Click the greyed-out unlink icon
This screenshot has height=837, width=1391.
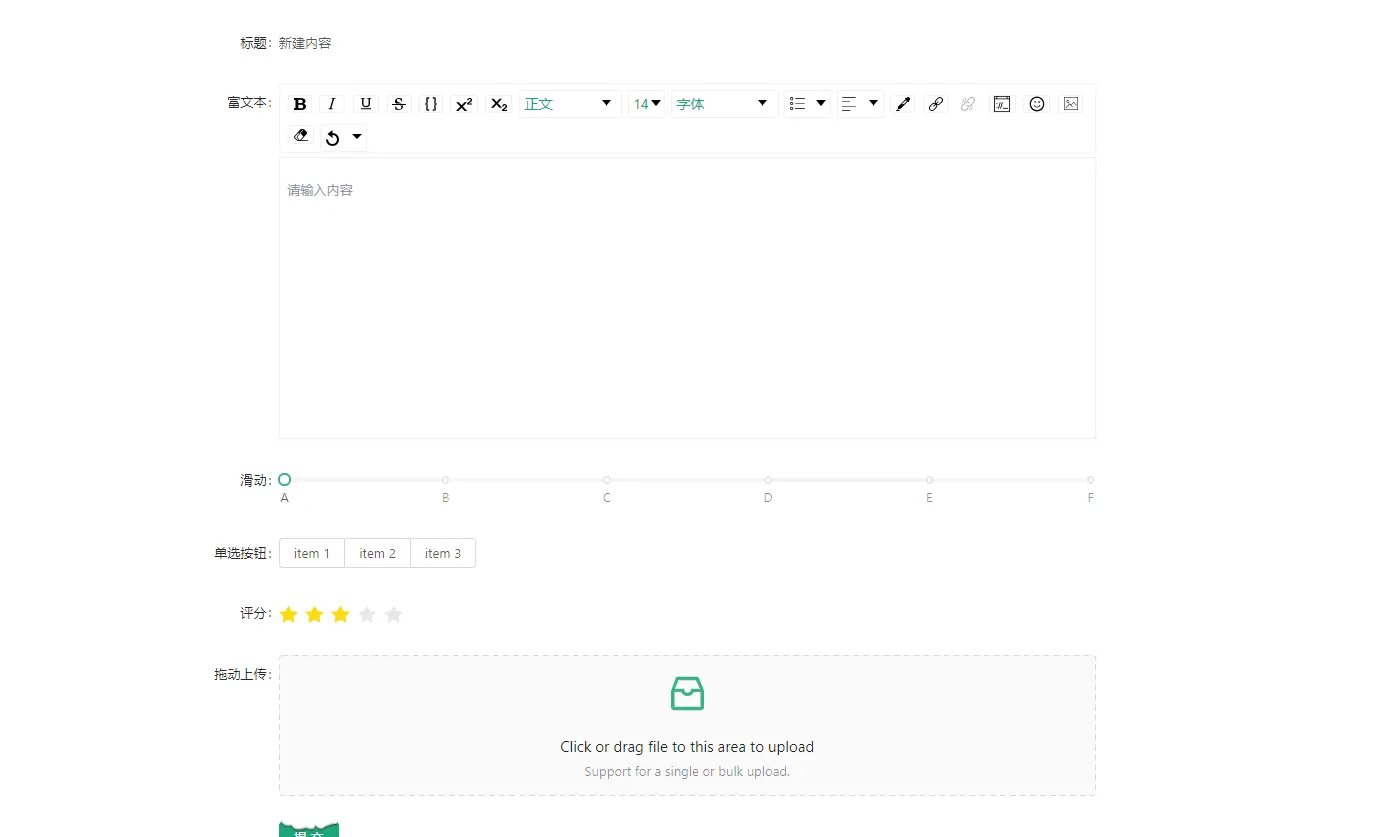point(968,104)
